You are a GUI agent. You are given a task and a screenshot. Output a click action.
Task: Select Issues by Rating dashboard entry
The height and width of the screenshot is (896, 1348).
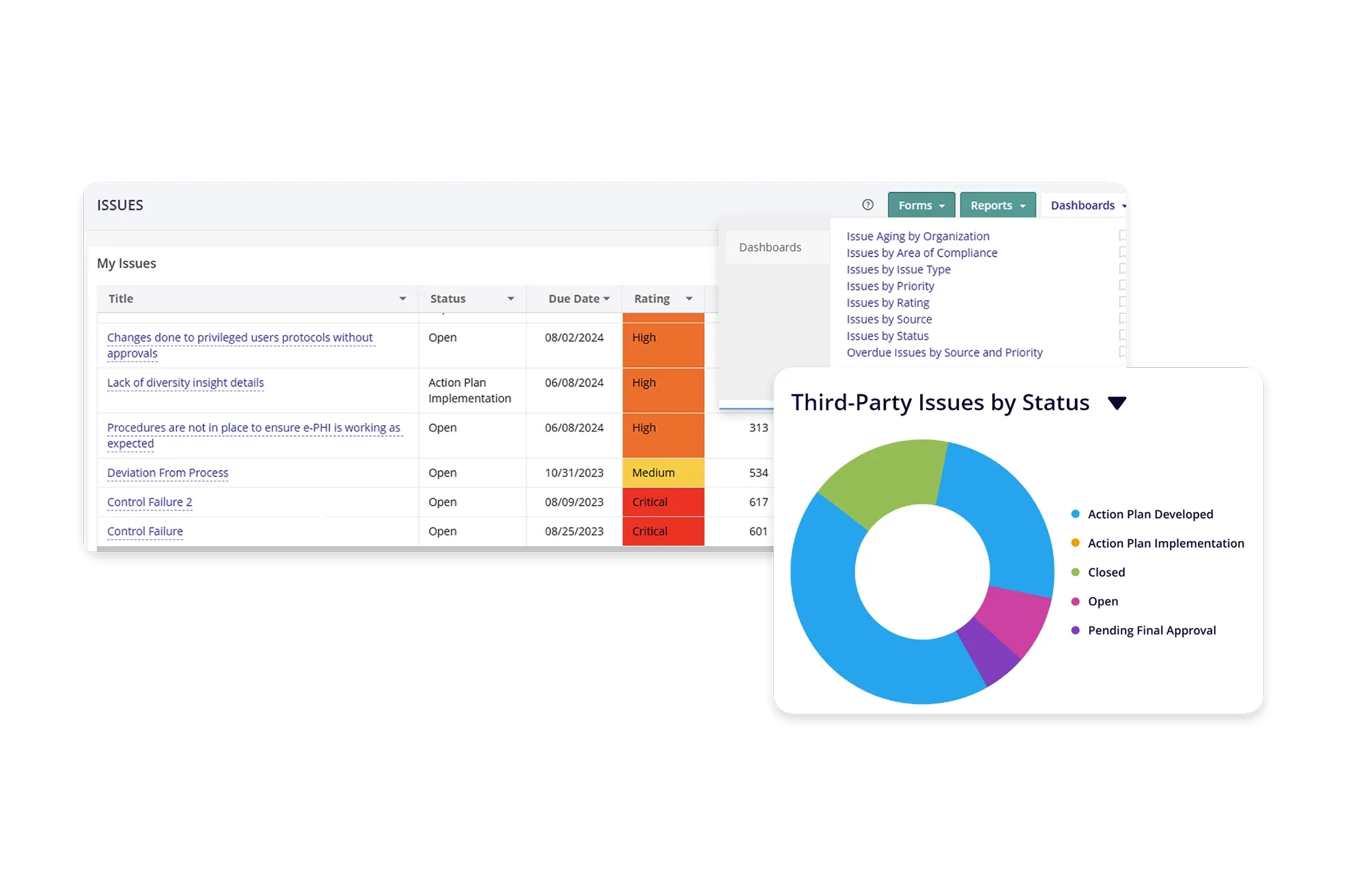887,302
